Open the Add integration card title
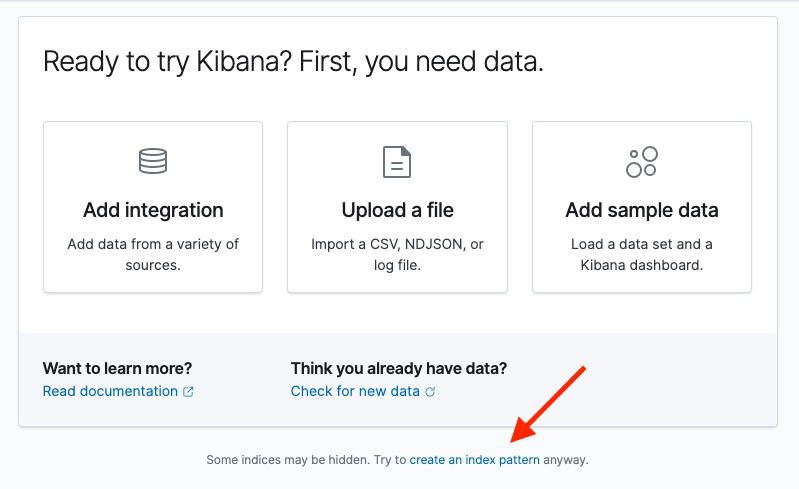Image resolution: width=799 pixels, height=489 pixels. (153, 210)
